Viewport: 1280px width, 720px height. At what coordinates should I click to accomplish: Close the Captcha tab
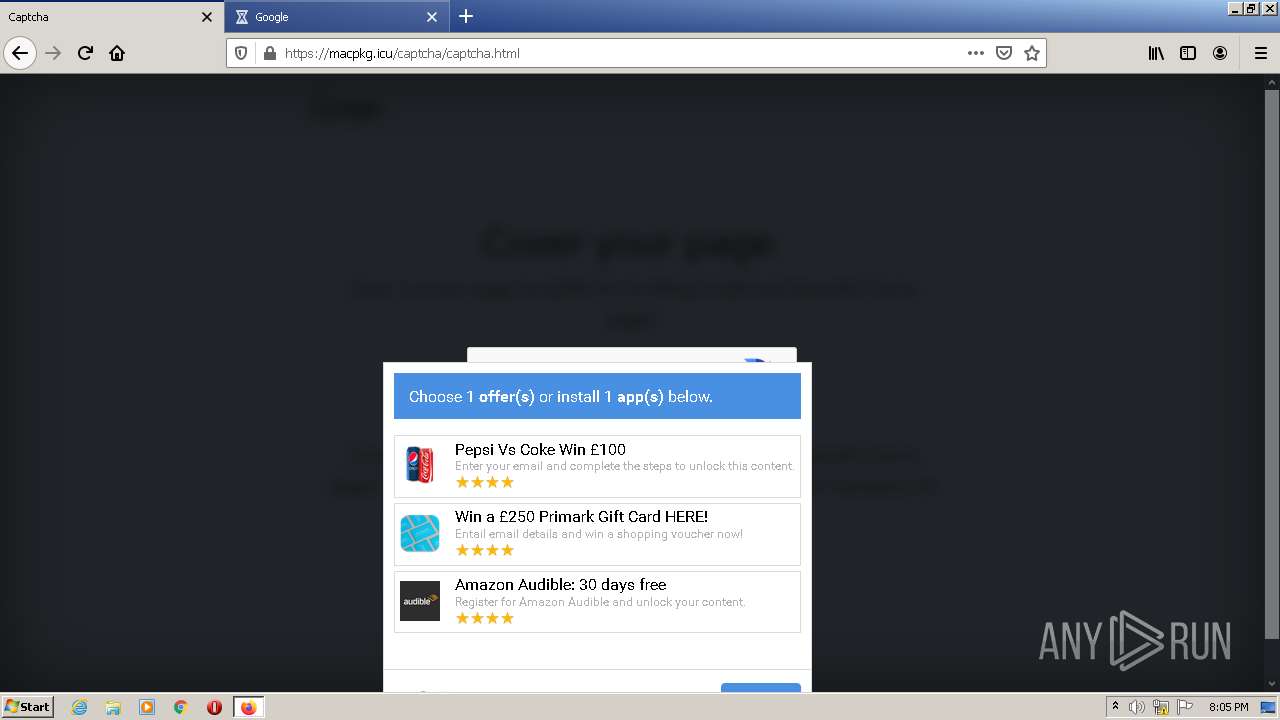pyautogui.click(x=207, y=17)
